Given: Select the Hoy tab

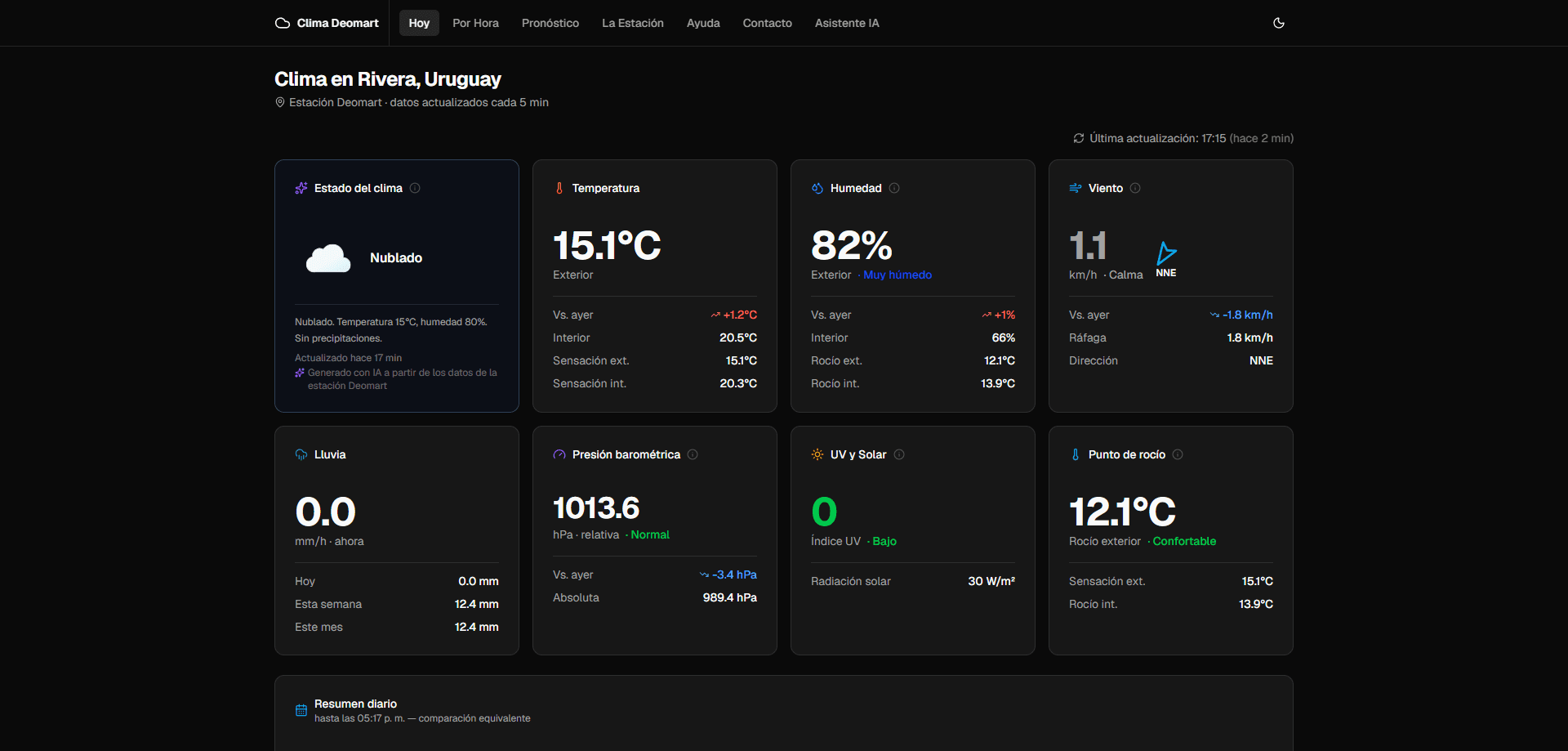Looking at the screenshot, I should (x=419, y=23).
